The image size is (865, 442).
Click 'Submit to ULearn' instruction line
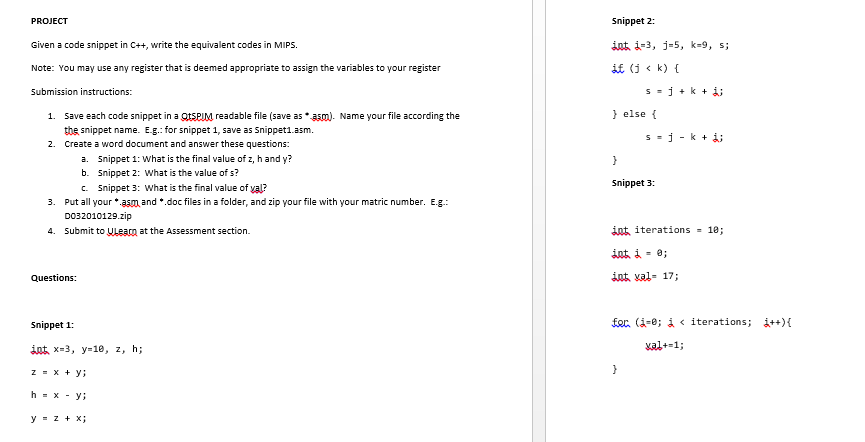[157, 231]
